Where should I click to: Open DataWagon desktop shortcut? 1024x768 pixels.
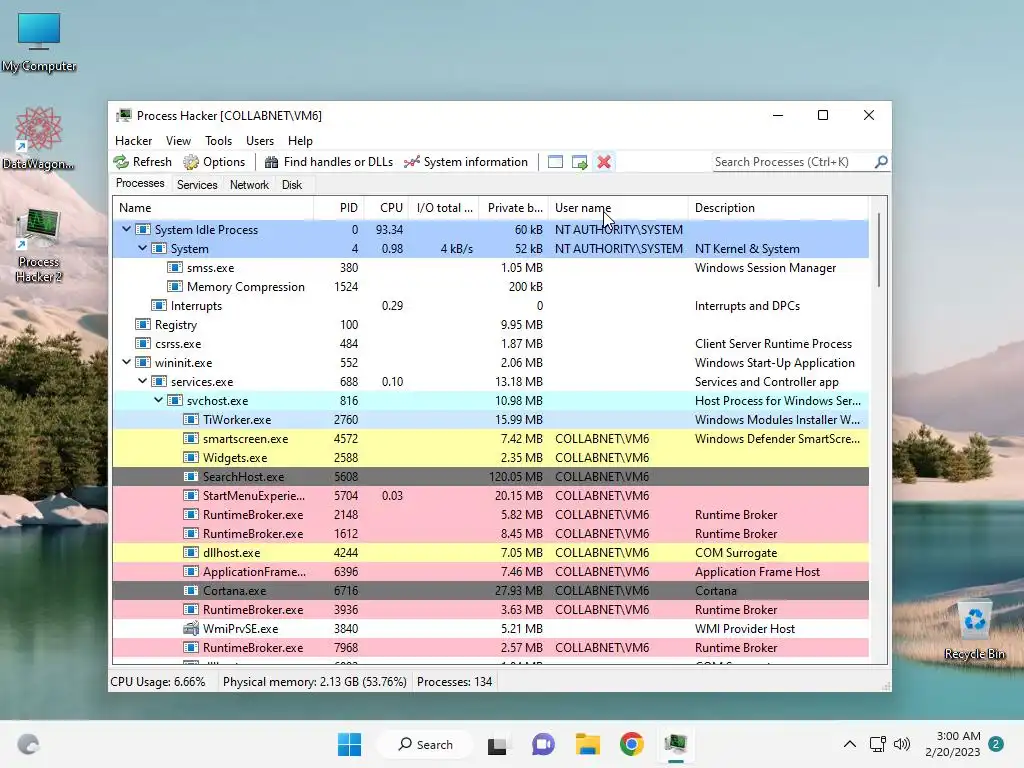pos(39,138)
